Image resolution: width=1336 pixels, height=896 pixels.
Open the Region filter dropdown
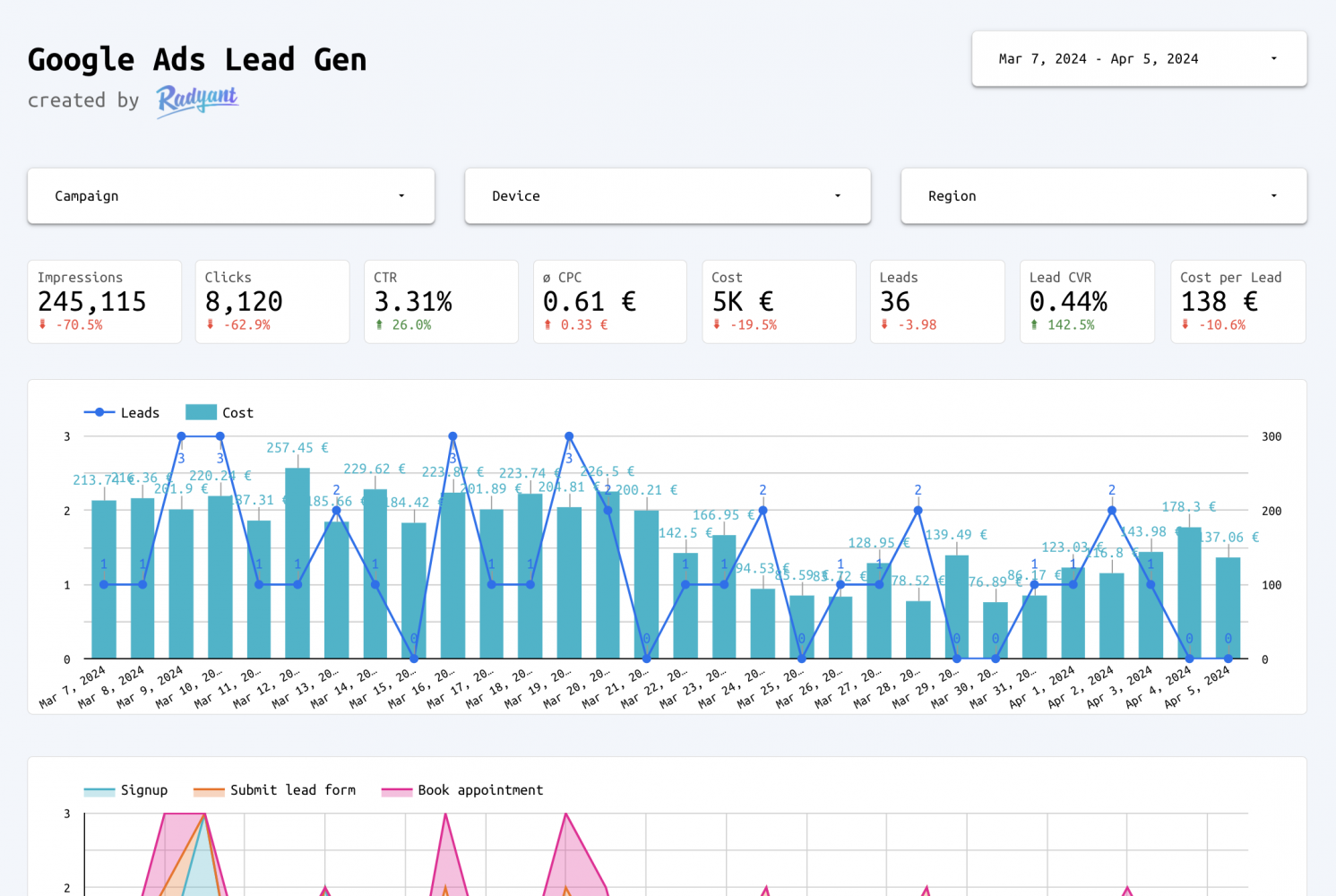coord(1103,196)
